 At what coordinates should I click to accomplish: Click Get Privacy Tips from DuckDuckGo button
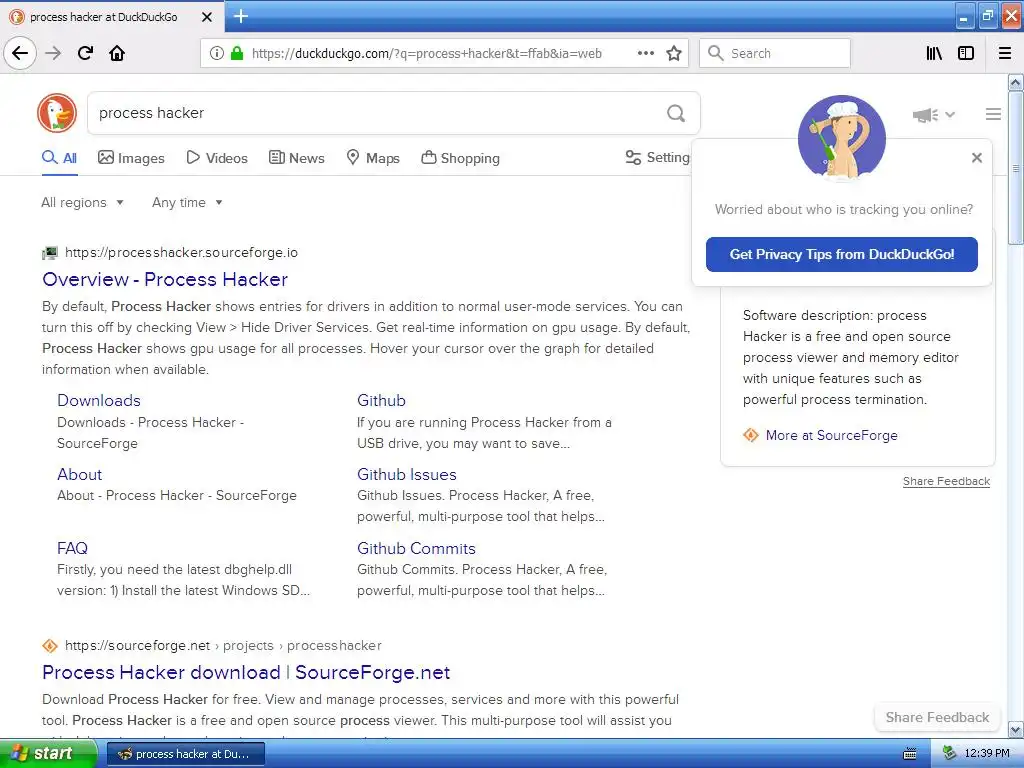click(x=841, y=254)
